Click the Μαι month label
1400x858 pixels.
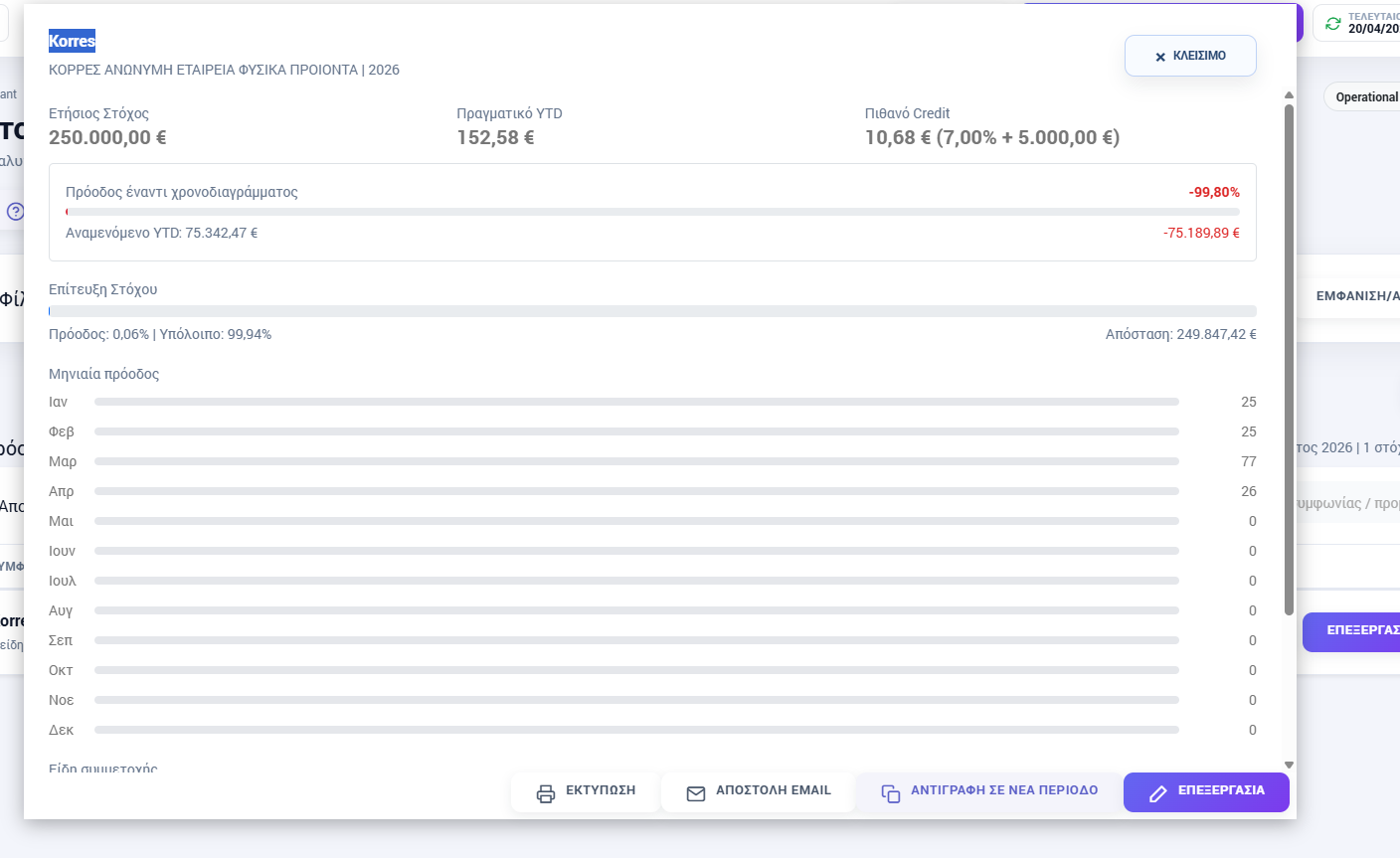pos(62,521)
